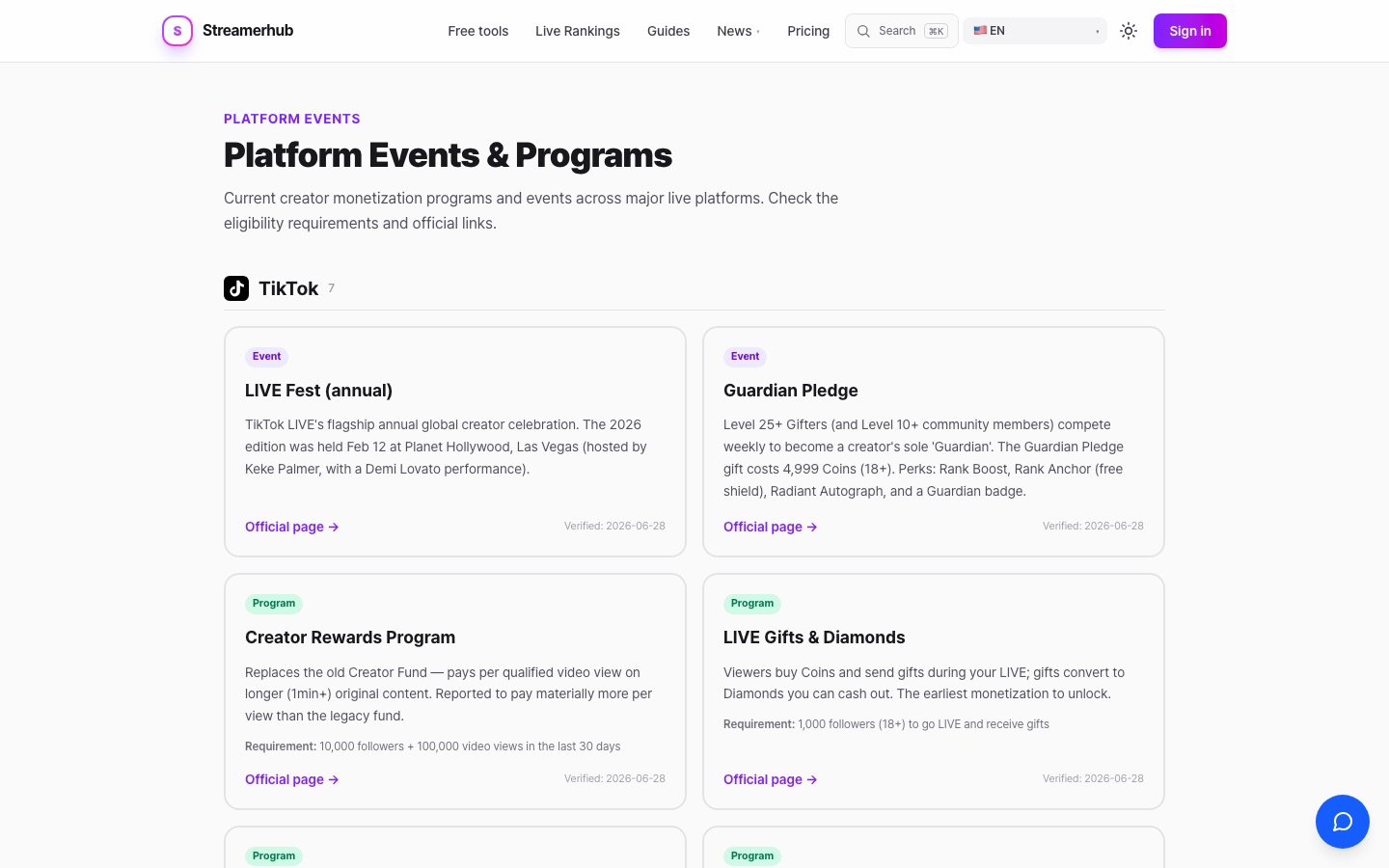Viewport: 1389px width, 868px height.
Task: Click the PLATFORM EVENTS label
Action: click(x=292, y=119)
